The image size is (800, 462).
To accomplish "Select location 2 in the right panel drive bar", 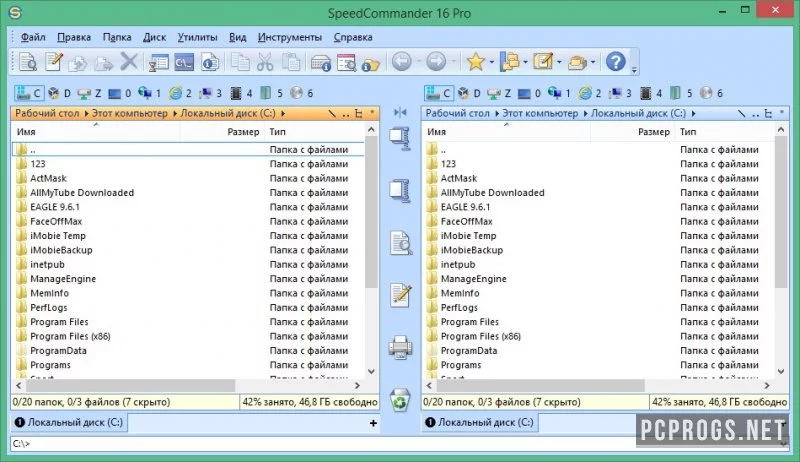I will [590, 93].
